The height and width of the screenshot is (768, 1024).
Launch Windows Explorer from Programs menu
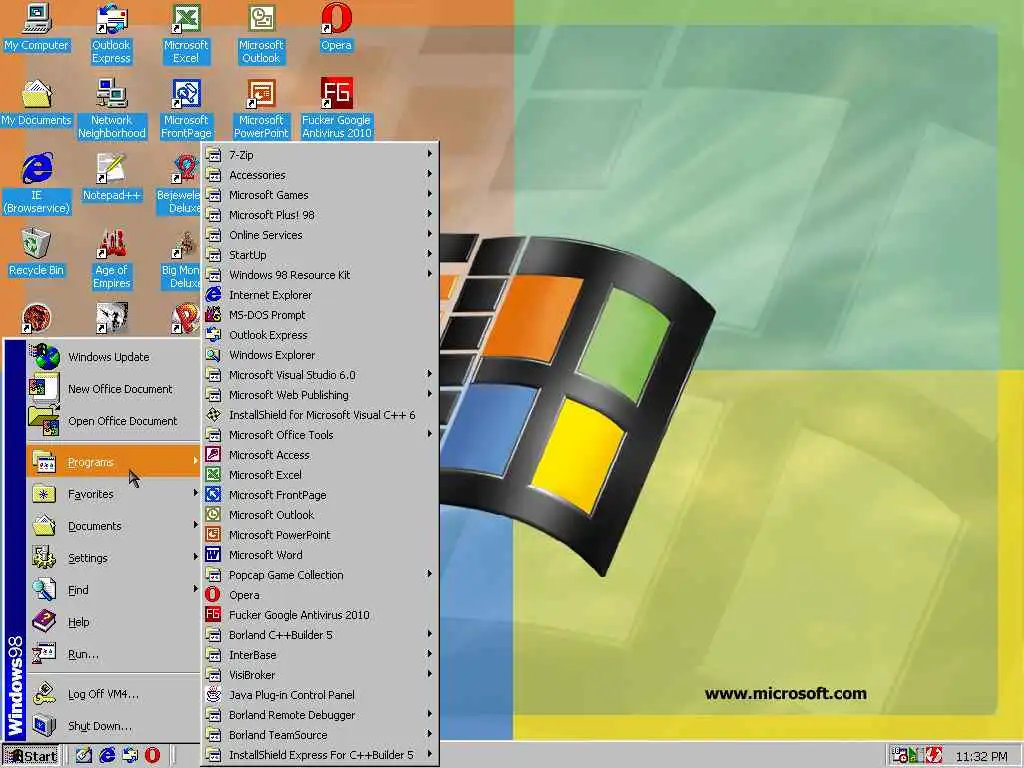320,355
